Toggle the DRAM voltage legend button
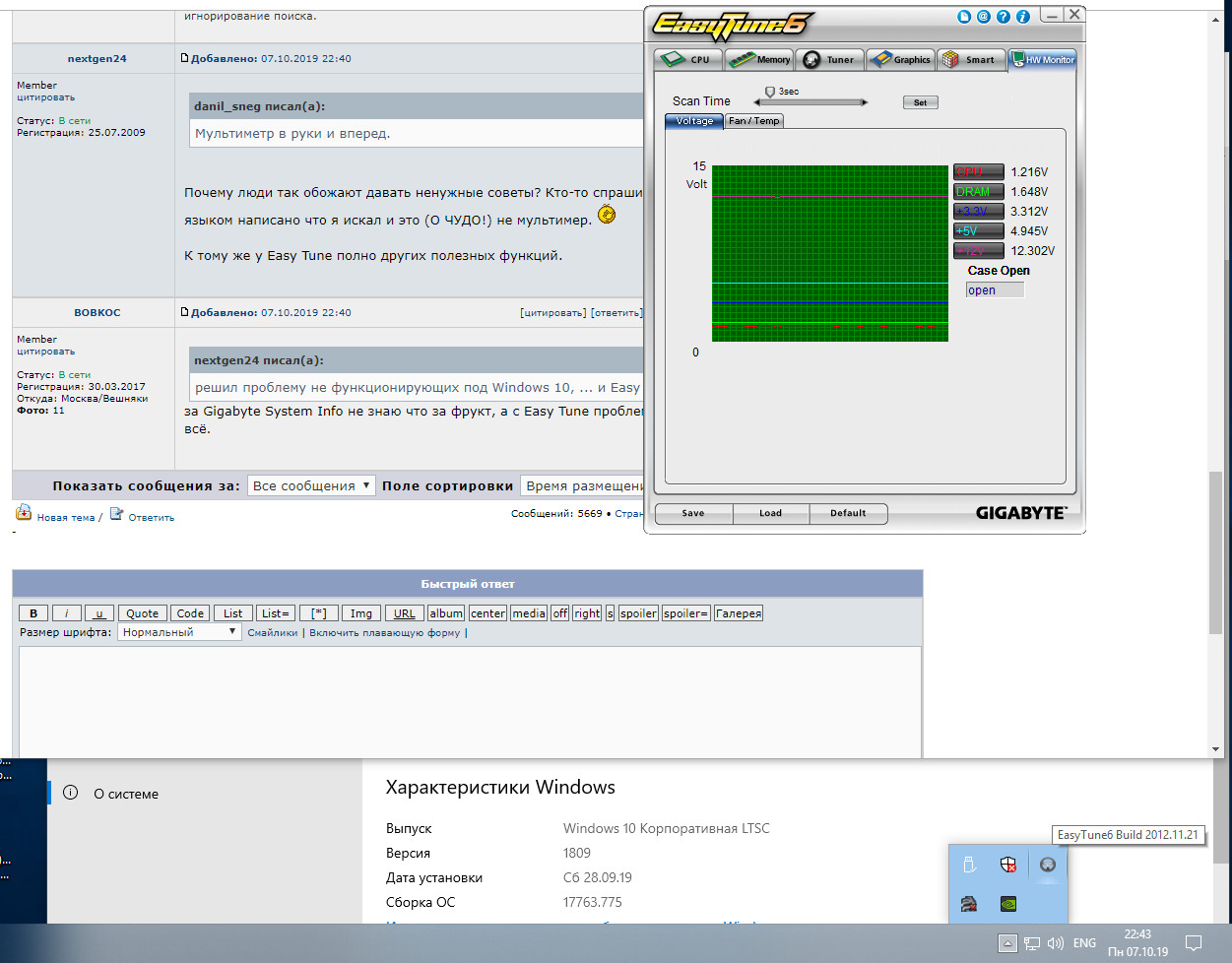 979,191
